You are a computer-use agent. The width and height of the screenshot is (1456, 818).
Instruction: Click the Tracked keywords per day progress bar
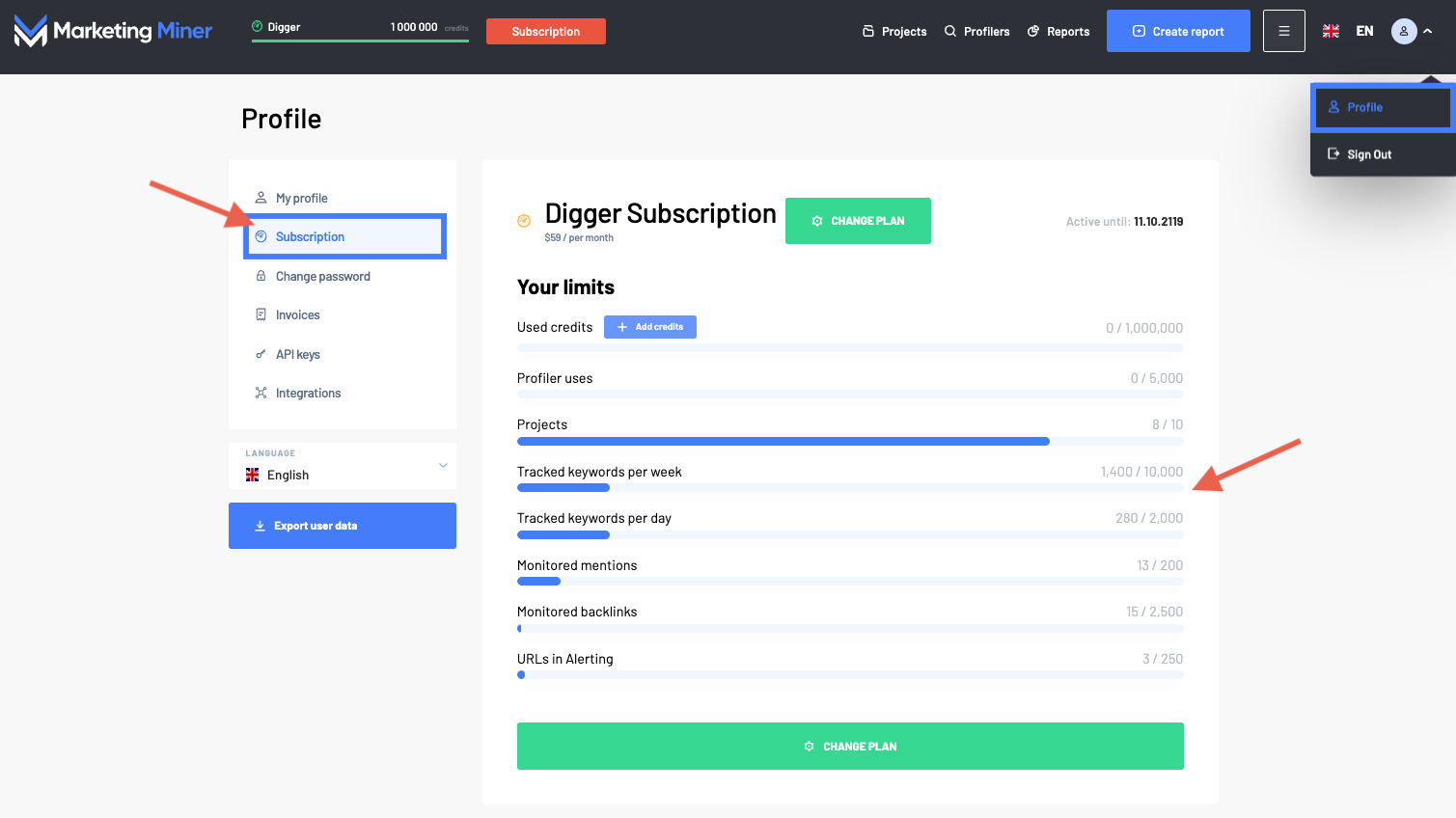(850, 534)
